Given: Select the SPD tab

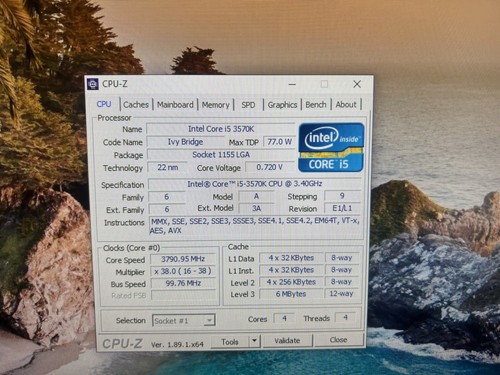Looking at the screenshot, I should tap(248, 105).
